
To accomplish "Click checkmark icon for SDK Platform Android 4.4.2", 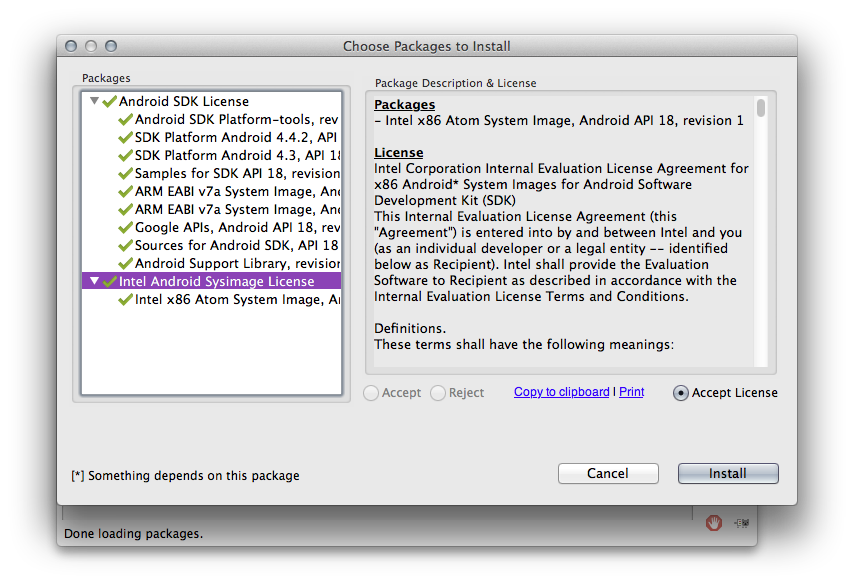I will click(x=126, y=137).
